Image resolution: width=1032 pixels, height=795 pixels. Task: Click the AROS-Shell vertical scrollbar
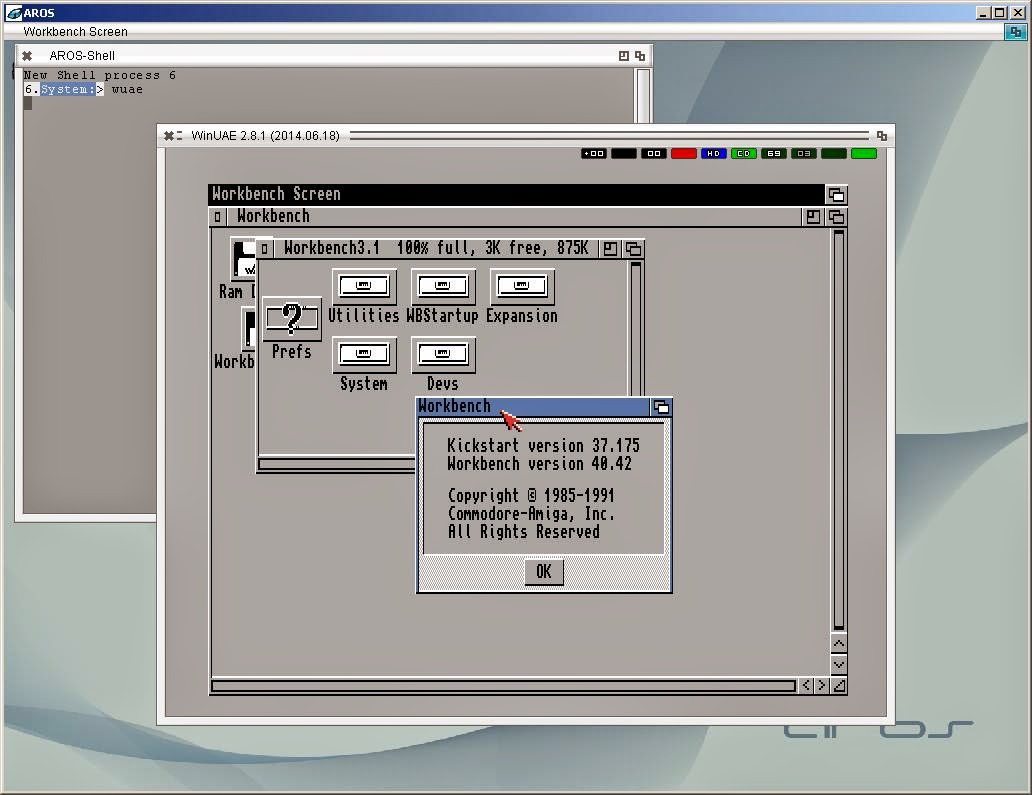pos(643,95)
